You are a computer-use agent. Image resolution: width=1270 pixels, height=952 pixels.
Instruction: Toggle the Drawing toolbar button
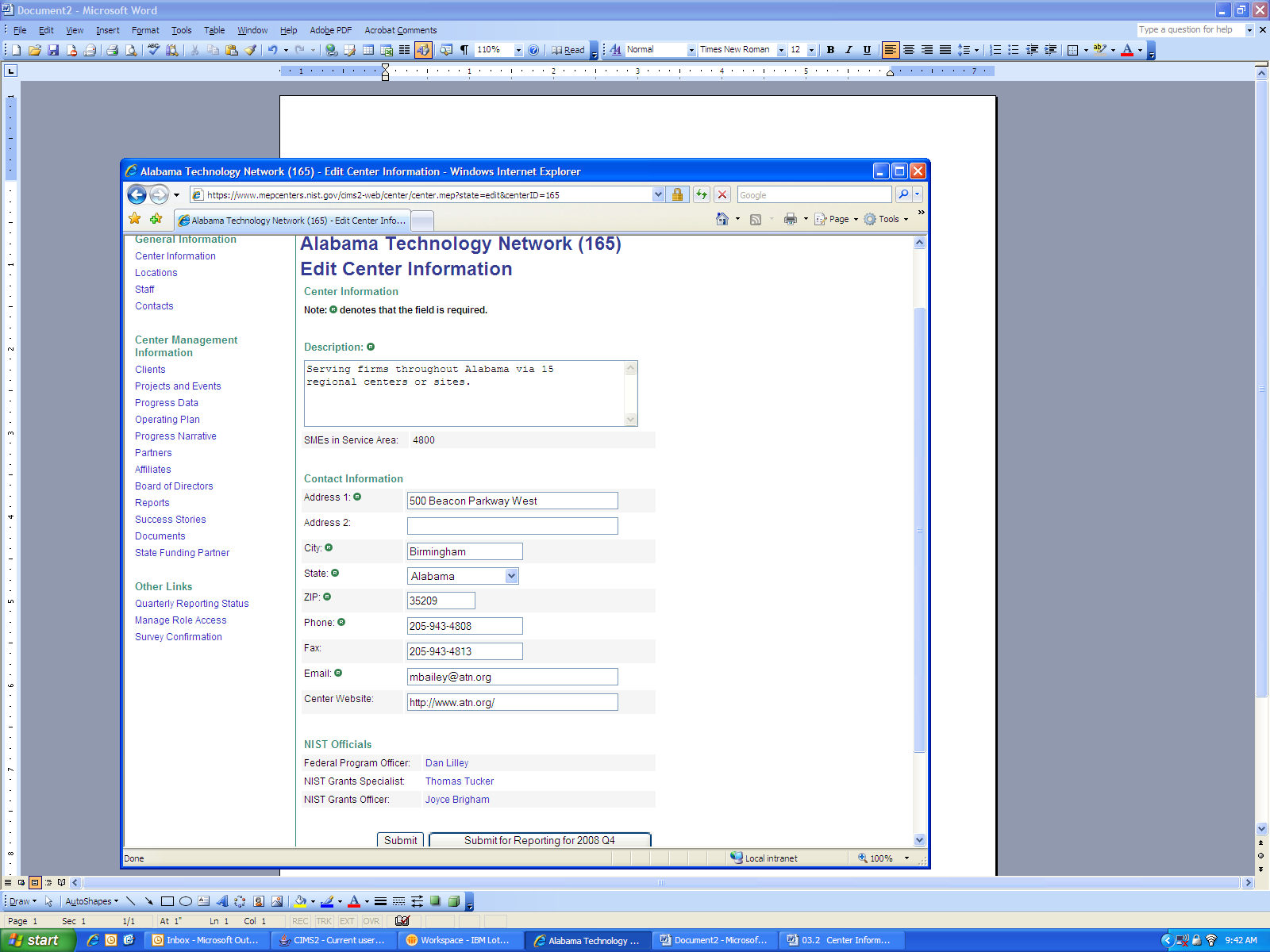pos(423,50)
